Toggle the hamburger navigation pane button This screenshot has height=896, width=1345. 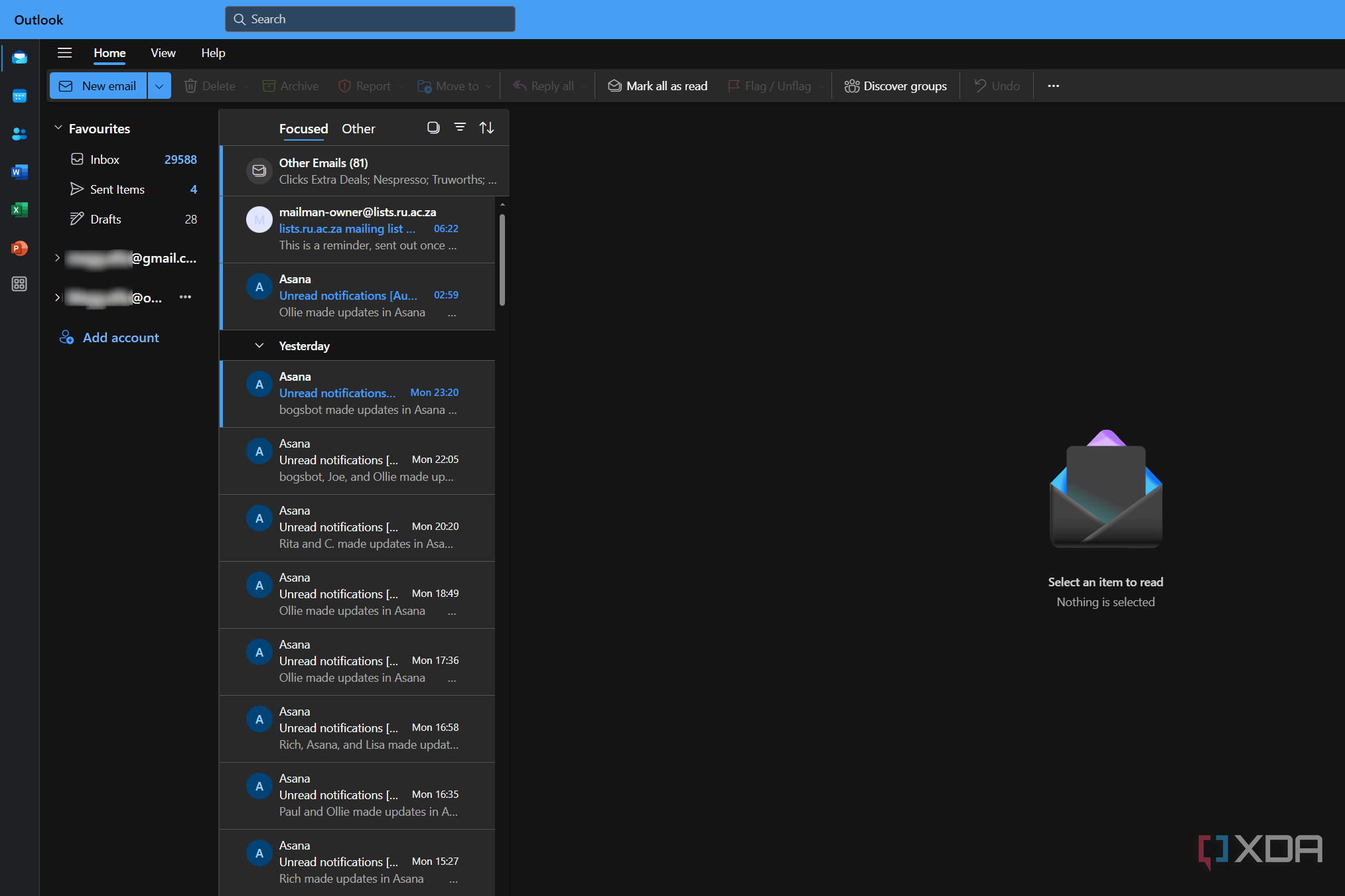64,53
